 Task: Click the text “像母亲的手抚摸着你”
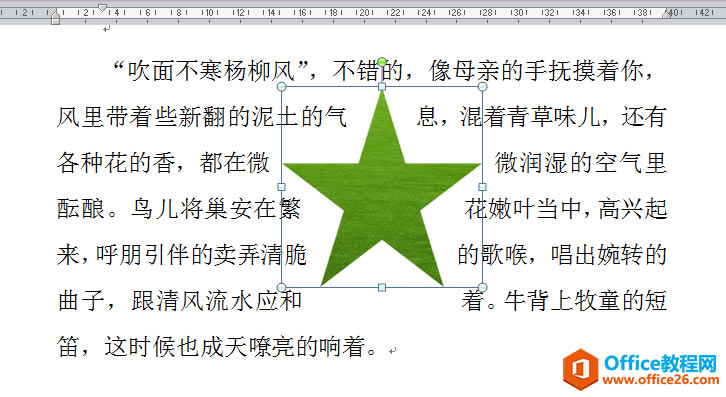point(535,70)
